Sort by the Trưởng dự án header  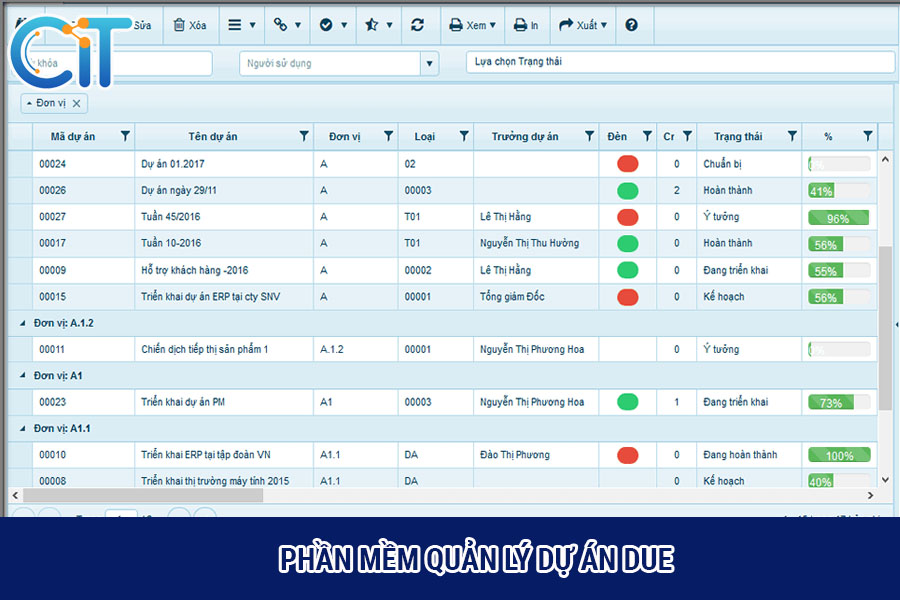525,137
